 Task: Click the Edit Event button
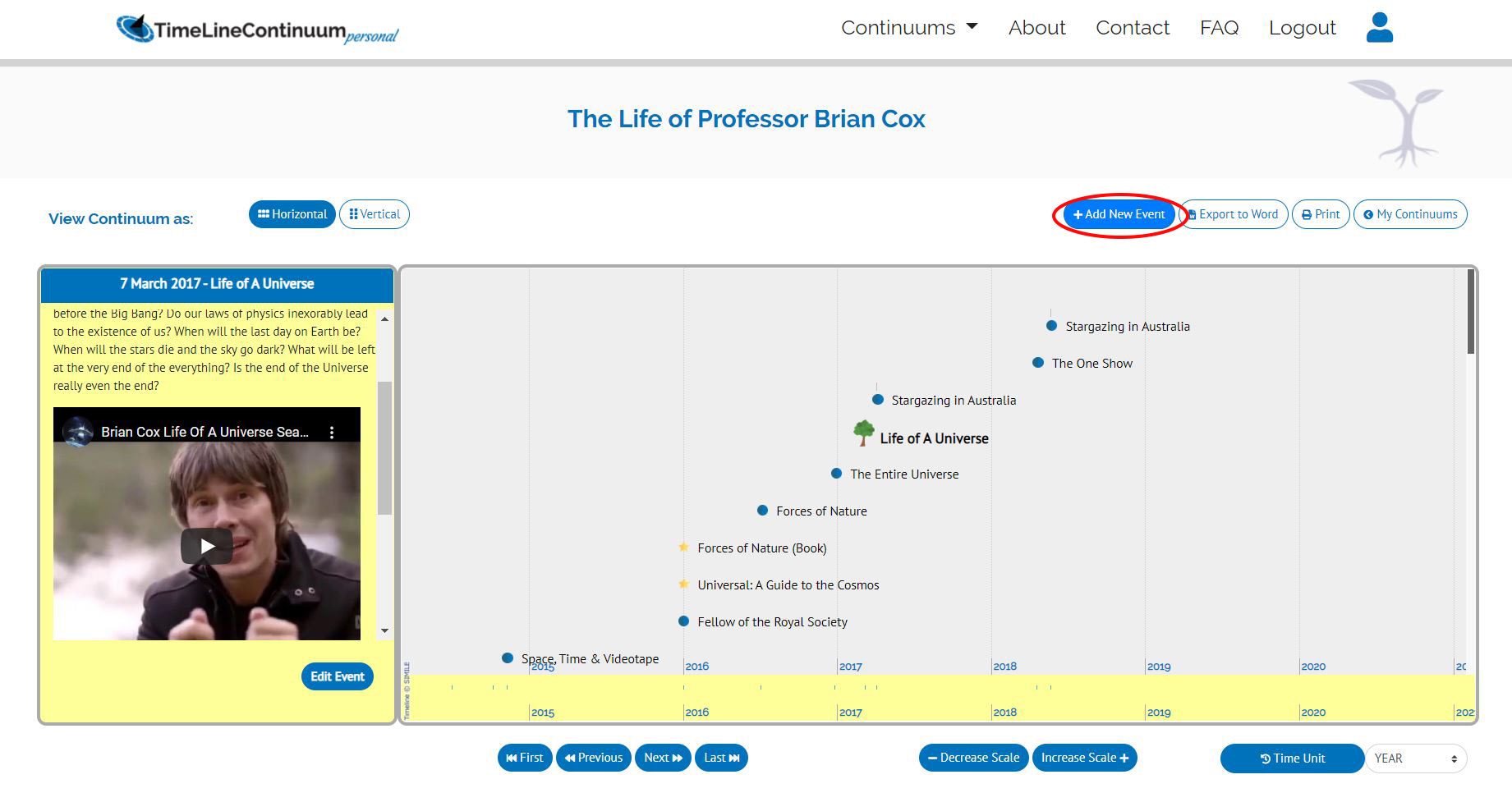(338, 676)
